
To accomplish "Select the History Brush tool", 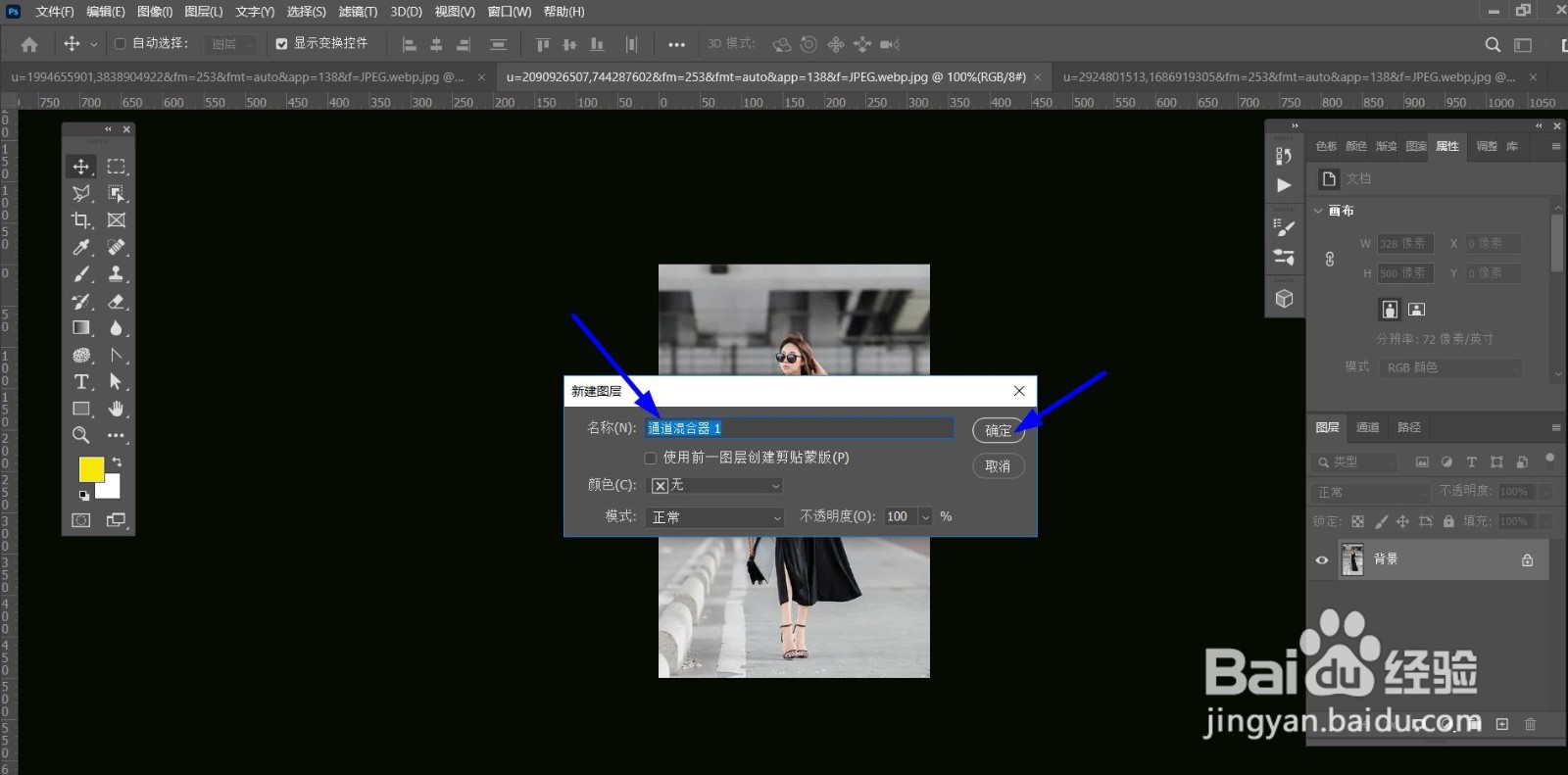I will tap(81, 301).
